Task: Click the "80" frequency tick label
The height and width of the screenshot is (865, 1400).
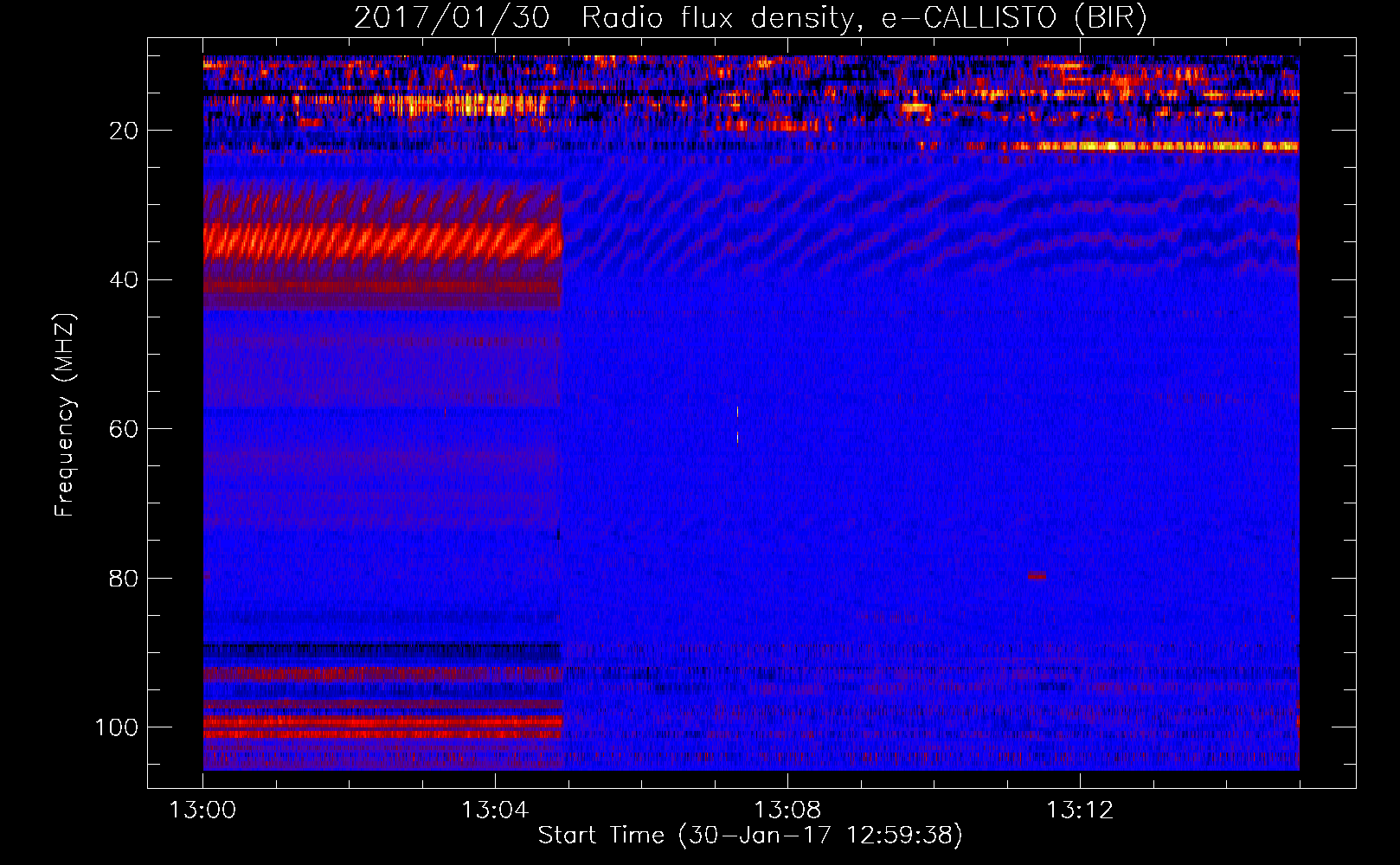Action: coord(124,579)
